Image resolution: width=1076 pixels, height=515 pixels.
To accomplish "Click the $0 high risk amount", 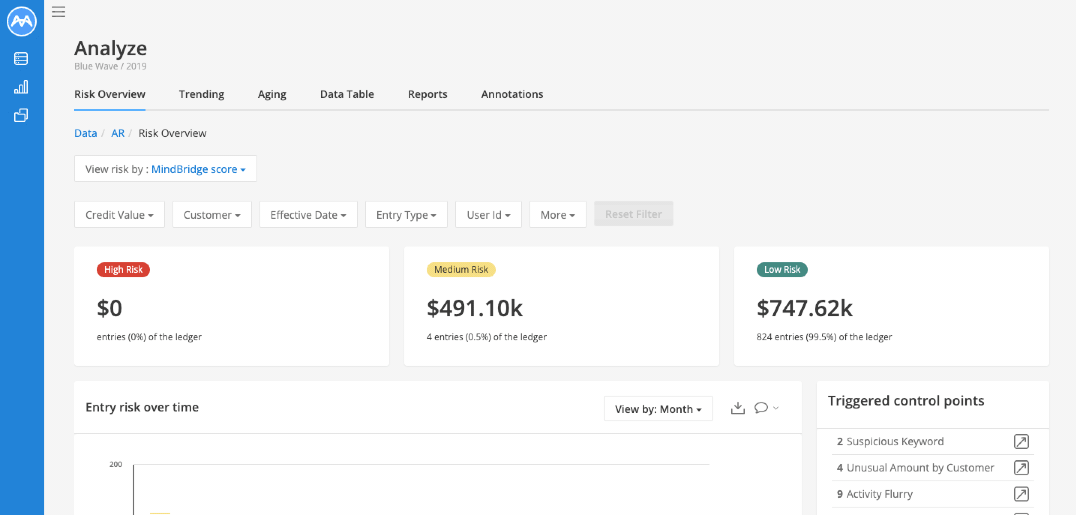I will [110, 308].
